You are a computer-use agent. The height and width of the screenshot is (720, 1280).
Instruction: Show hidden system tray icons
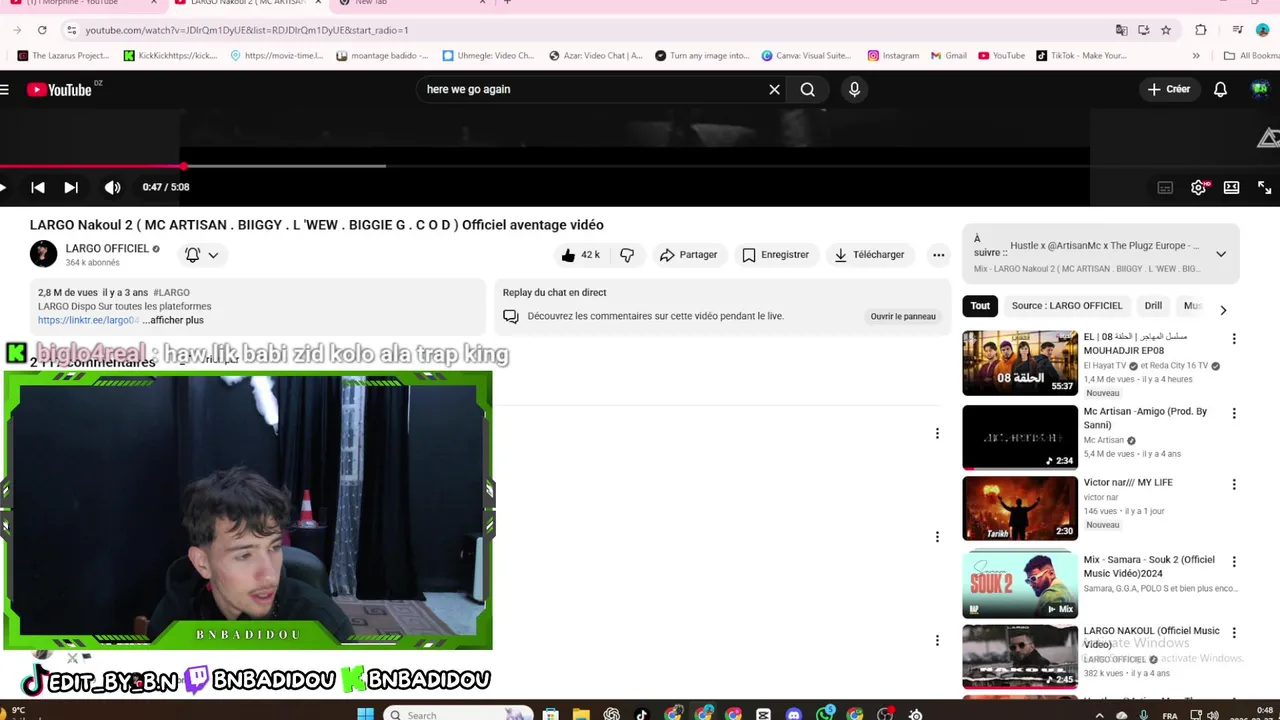pyautogui.click(x=1099, y=715)
